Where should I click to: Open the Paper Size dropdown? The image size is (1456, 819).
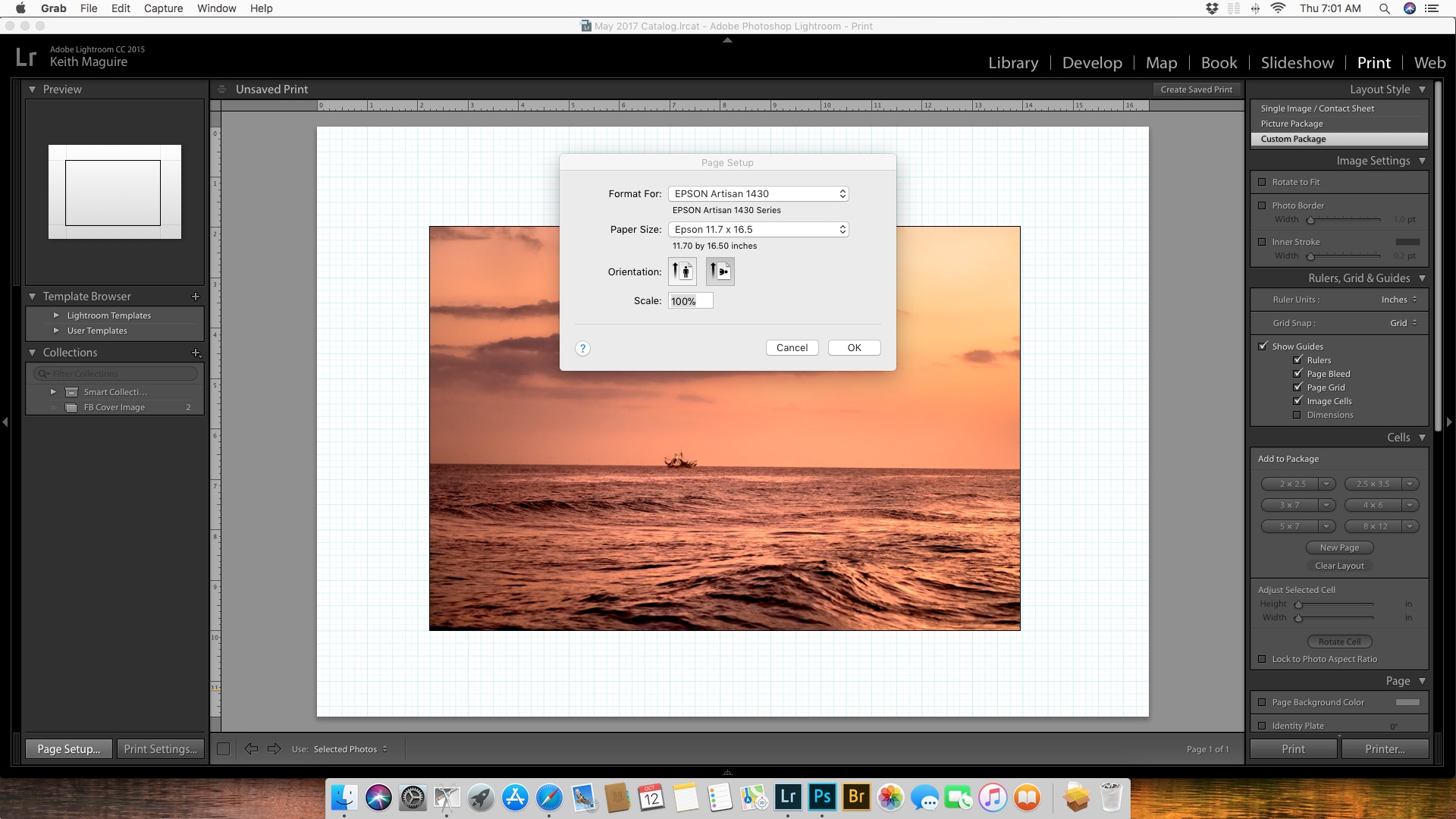tap(758, 229)
